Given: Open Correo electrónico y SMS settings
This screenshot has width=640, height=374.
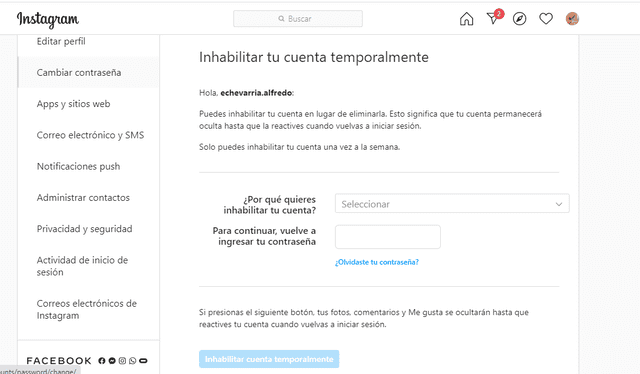Looking at the screenshot, I should tap(90, 135).
